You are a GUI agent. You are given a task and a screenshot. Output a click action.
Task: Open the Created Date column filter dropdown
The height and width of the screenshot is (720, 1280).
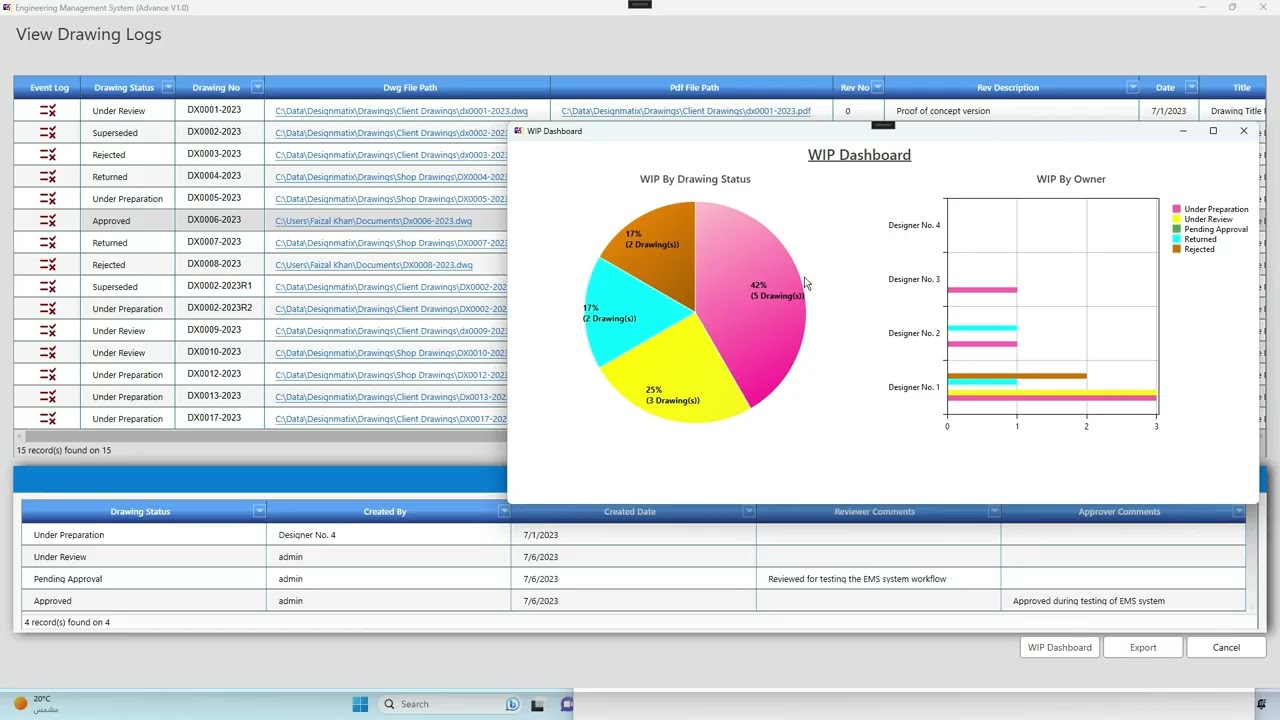748,511
